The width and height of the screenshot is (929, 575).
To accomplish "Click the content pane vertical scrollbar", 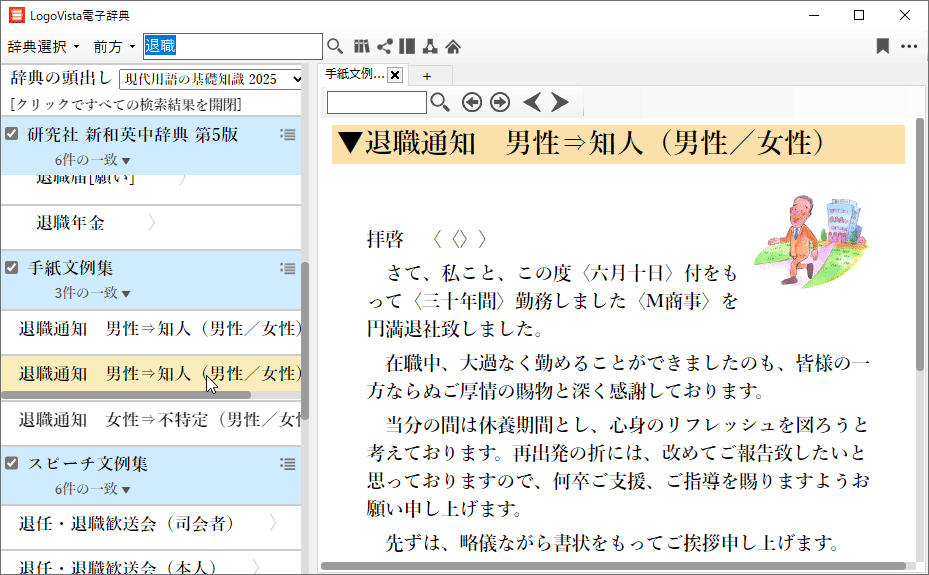I will tap(920, 244).
